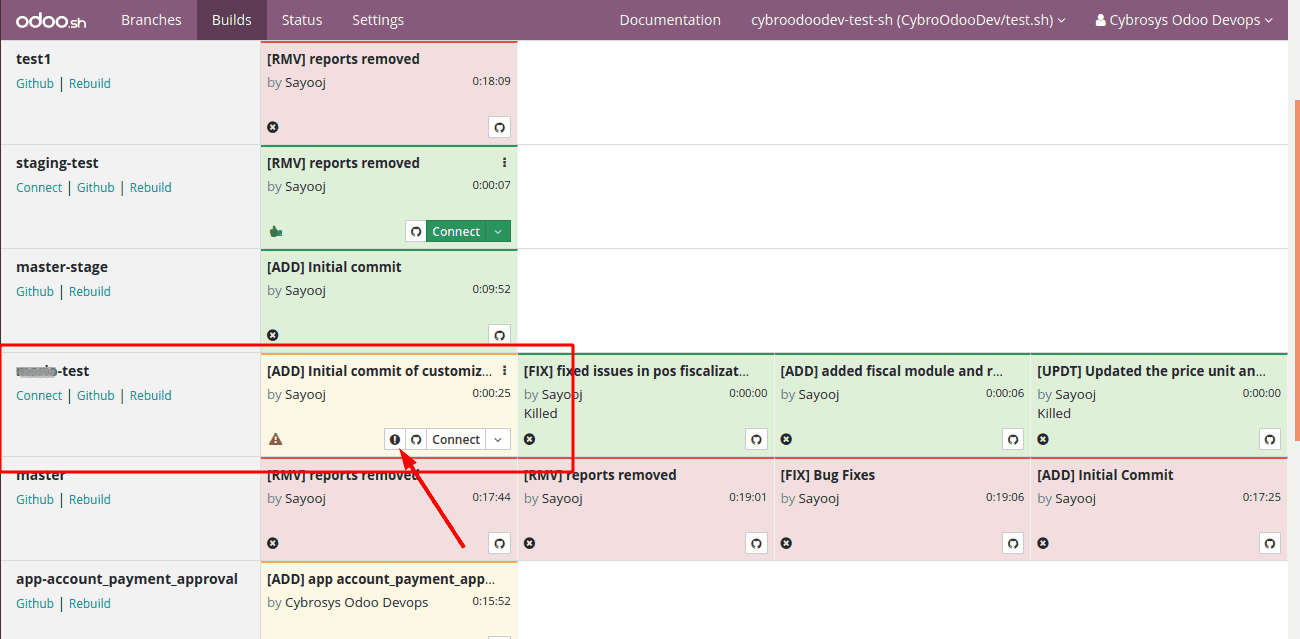Select the [FIX] Bug Fixes build title
The height and width of the screenshot is (639, 1300).
[828, 475]
